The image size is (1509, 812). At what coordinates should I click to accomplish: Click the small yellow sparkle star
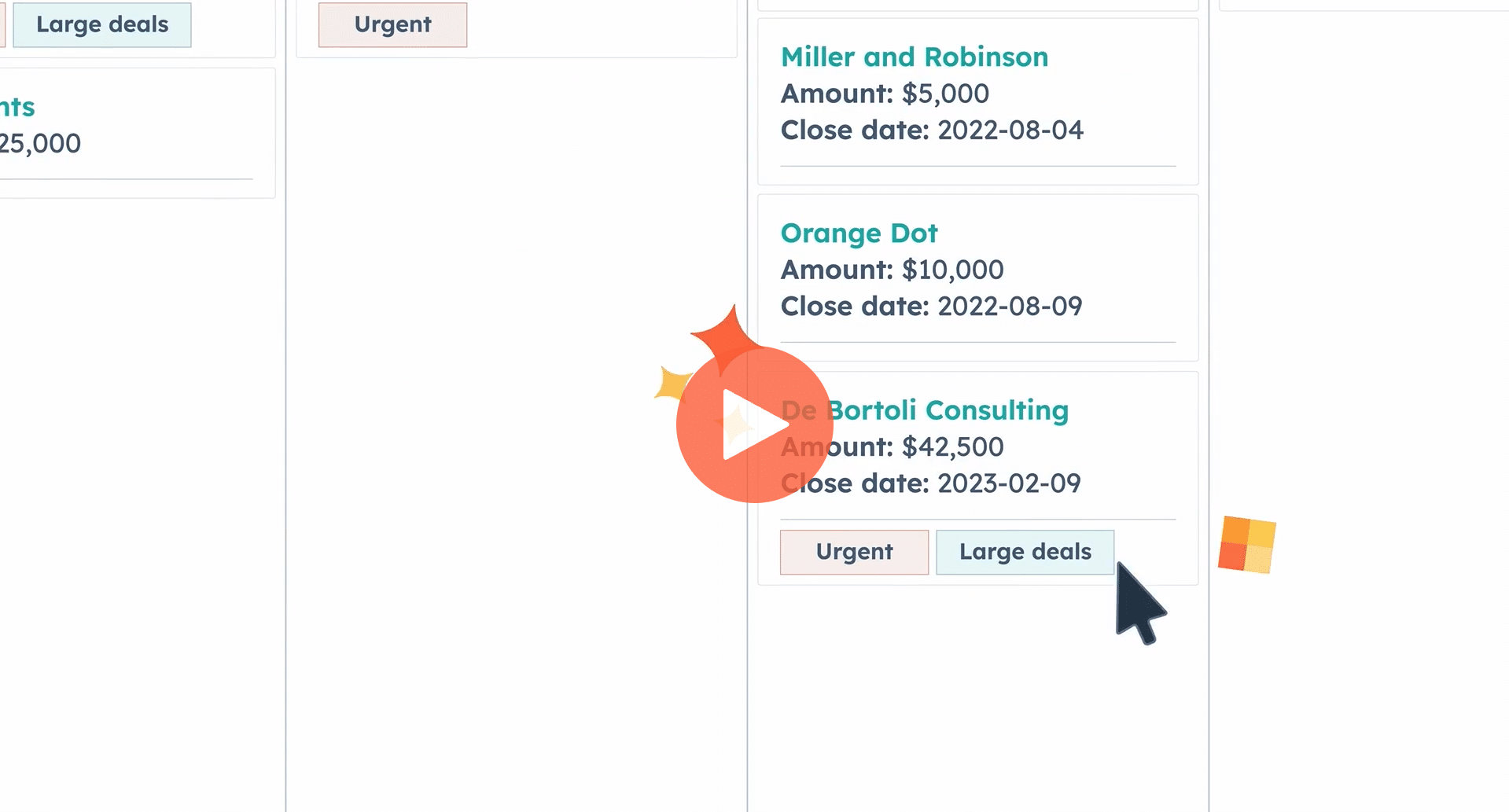click(x=672, y=384)
